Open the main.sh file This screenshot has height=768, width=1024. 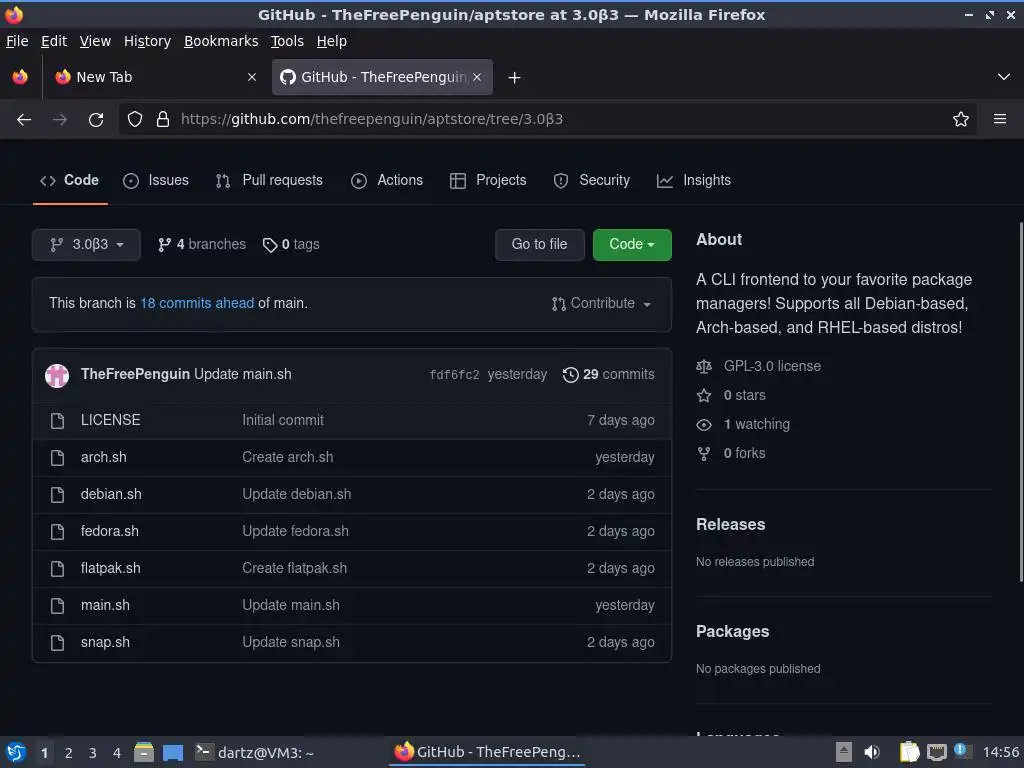pyautogui.click(x=105, y=605)
